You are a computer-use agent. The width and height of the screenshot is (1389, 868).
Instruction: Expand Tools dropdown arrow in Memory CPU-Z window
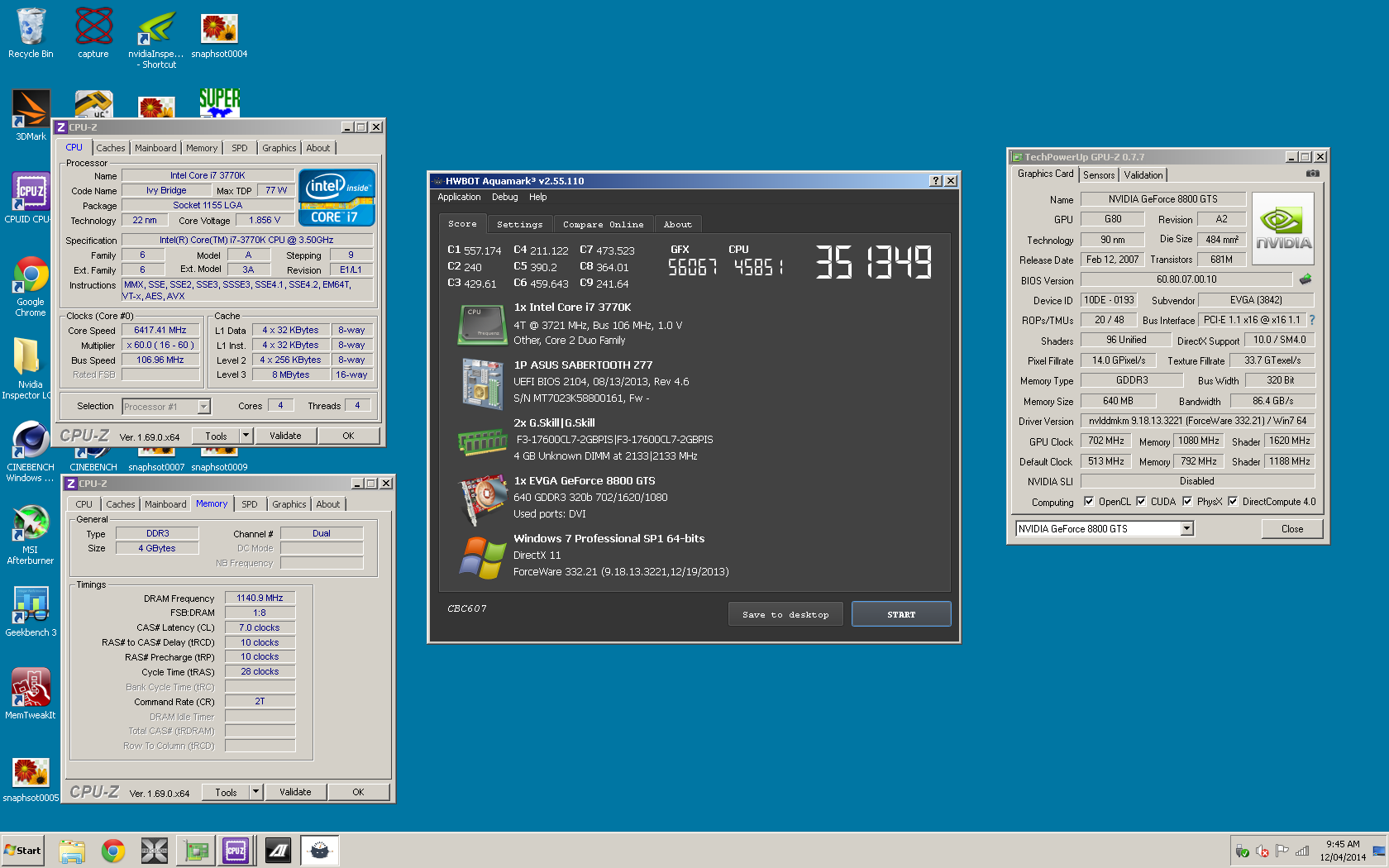[255, 792]
